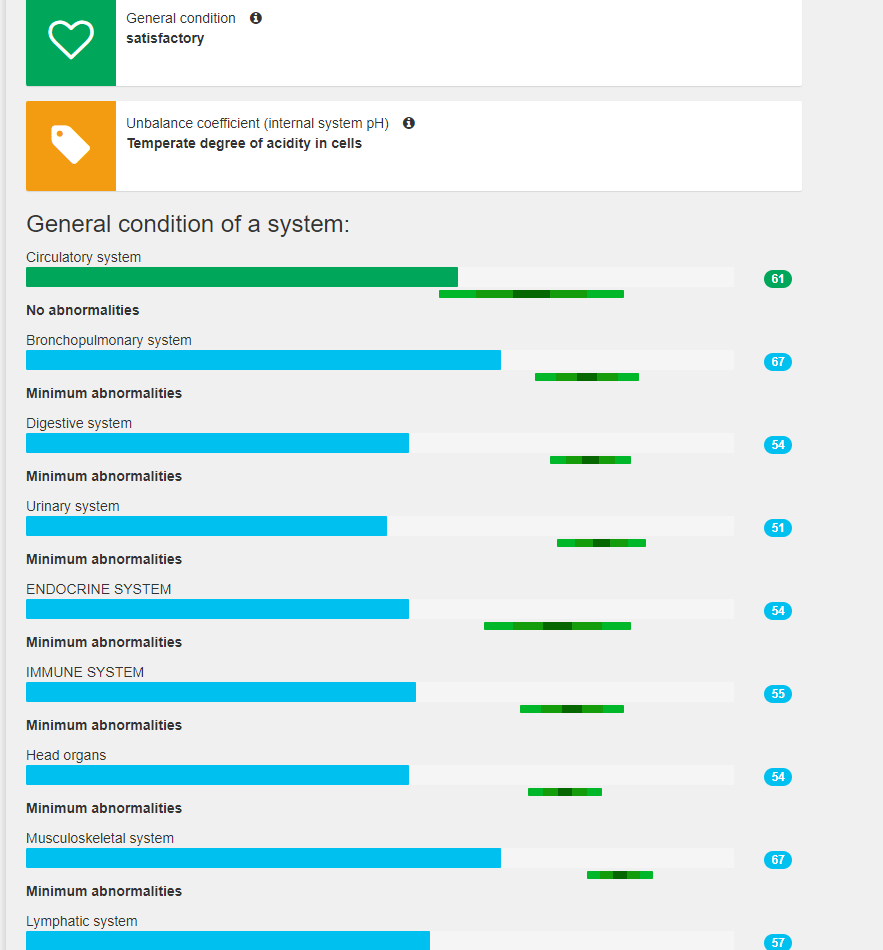Click the Endocrine system blue progress bar

point(217,609)
